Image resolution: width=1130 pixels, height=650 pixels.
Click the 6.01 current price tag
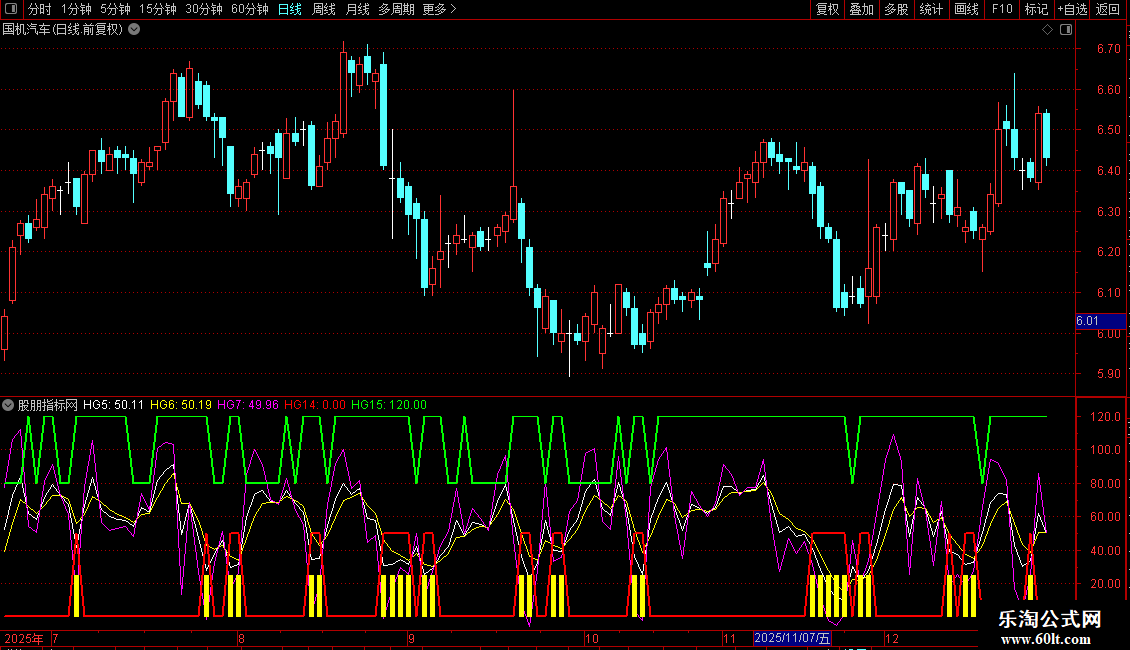(x=1100, y=321)
